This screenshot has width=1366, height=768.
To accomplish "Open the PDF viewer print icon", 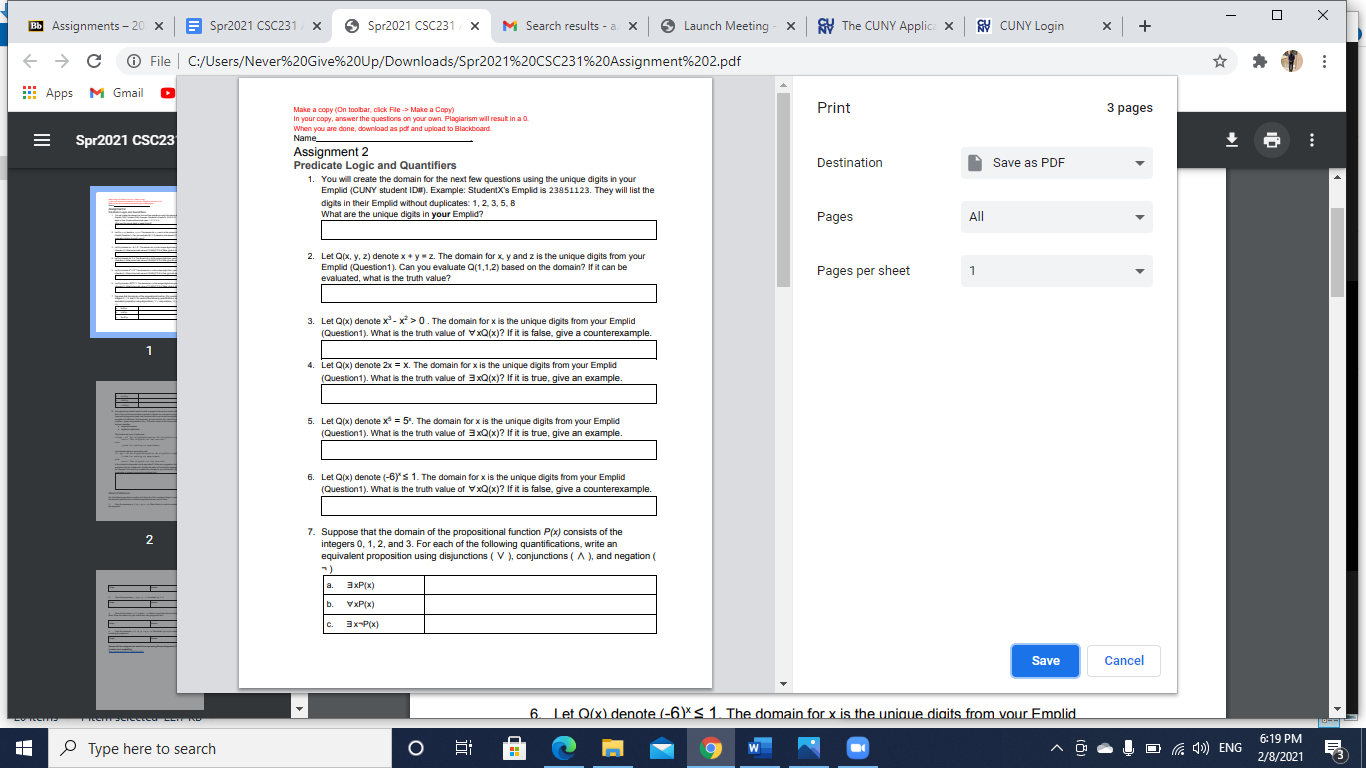I will pos(1272,140).
